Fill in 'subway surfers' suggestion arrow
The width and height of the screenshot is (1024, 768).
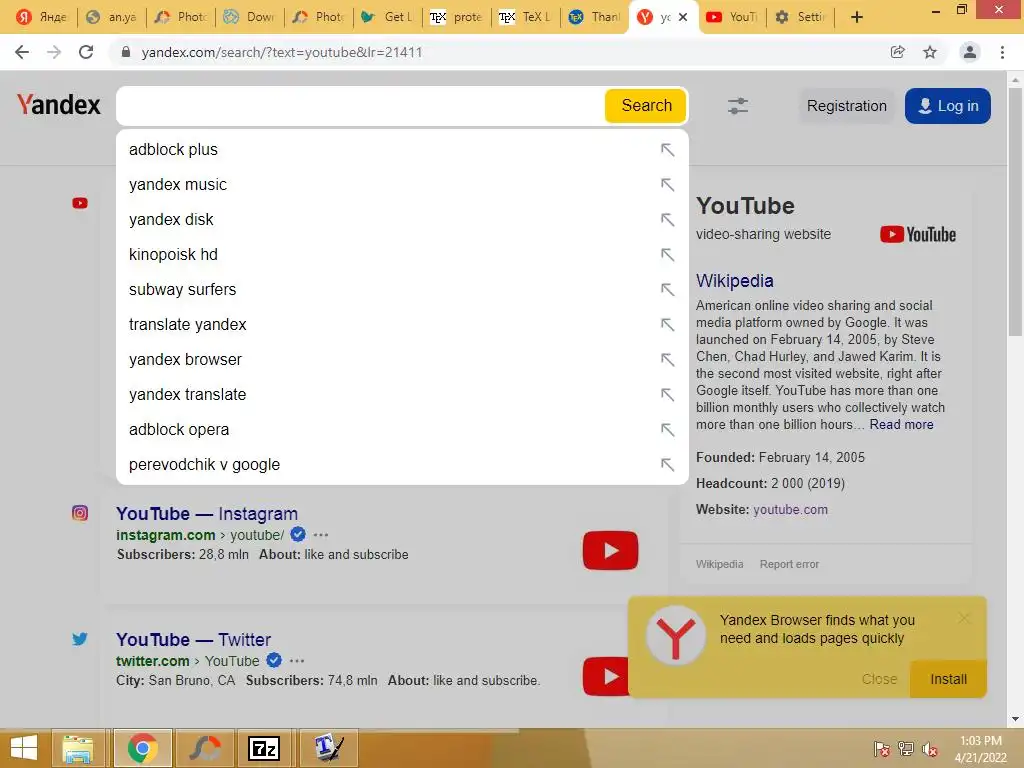667,289
